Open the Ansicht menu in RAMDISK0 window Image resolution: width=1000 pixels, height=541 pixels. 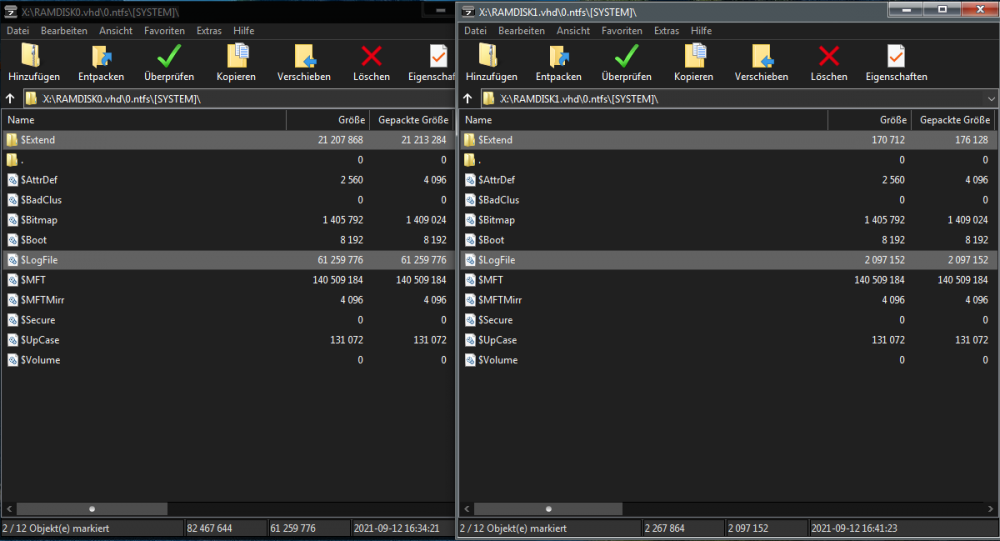[x=115, y=31]
